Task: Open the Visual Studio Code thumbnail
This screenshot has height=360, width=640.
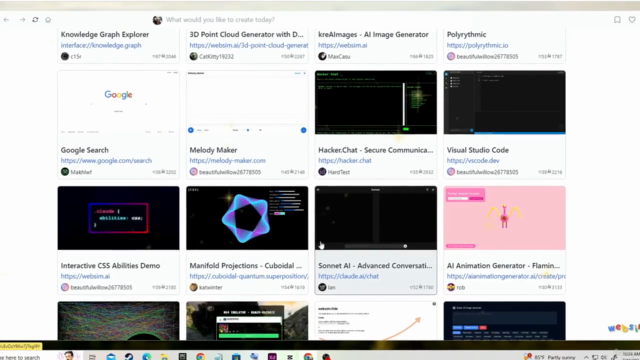Action: tap(504, 102)
